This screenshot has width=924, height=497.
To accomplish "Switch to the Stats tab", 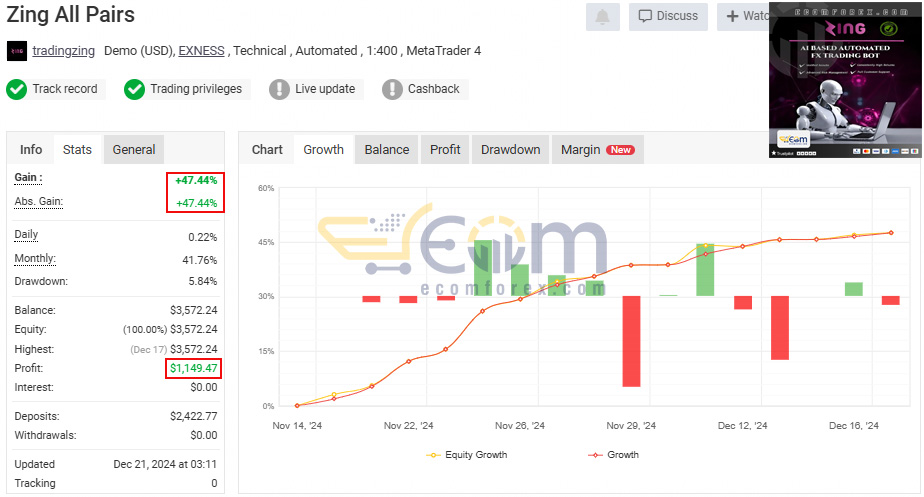I will pos(77,150).
